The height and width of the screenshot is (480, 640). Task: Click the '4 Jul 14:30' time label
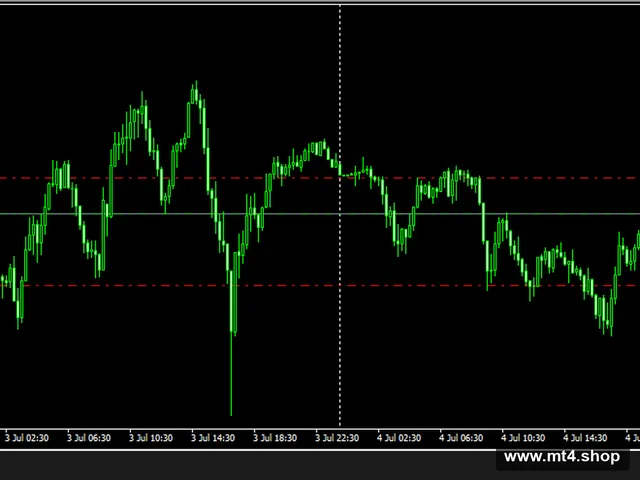585,438
